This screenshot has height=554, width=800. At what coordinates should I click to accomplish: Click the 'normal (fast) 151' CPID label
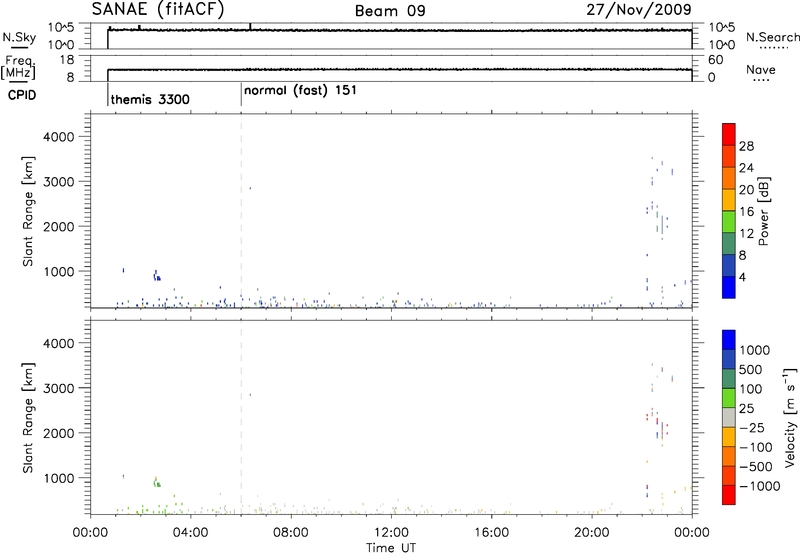point(300,91)
